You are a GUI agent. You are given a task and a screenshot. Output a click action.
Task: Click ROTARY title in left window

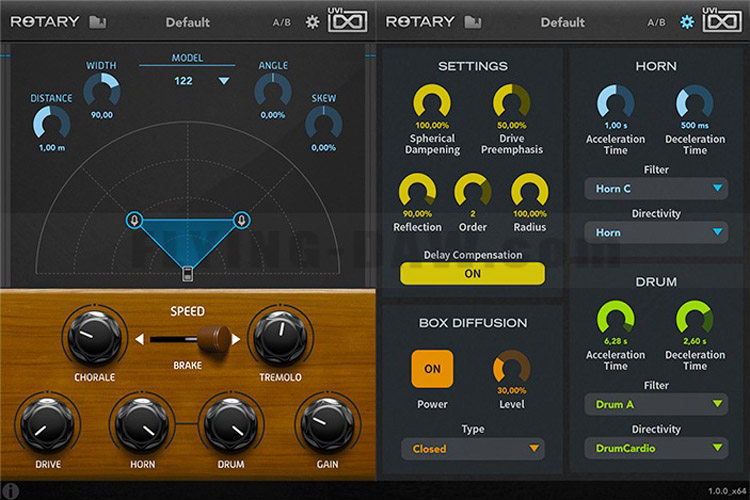tap(45, 22)
